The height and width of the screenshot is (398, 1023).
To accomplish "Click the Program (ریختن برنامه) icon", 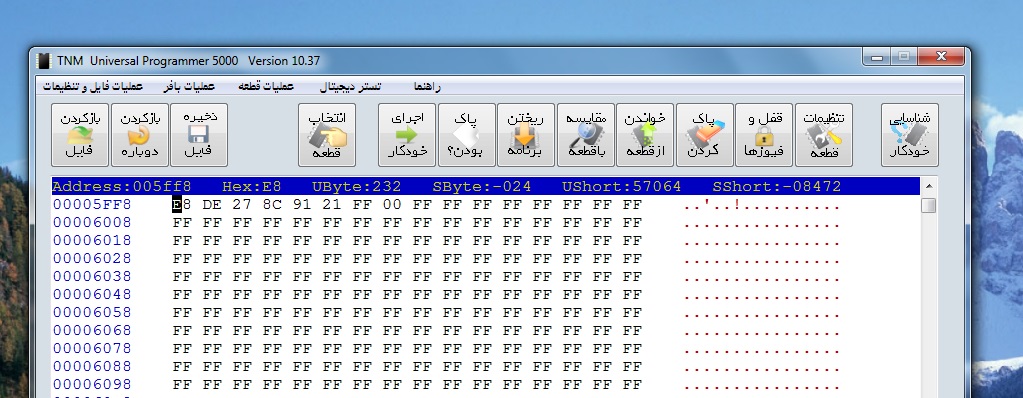I will (x=526, y=135).
